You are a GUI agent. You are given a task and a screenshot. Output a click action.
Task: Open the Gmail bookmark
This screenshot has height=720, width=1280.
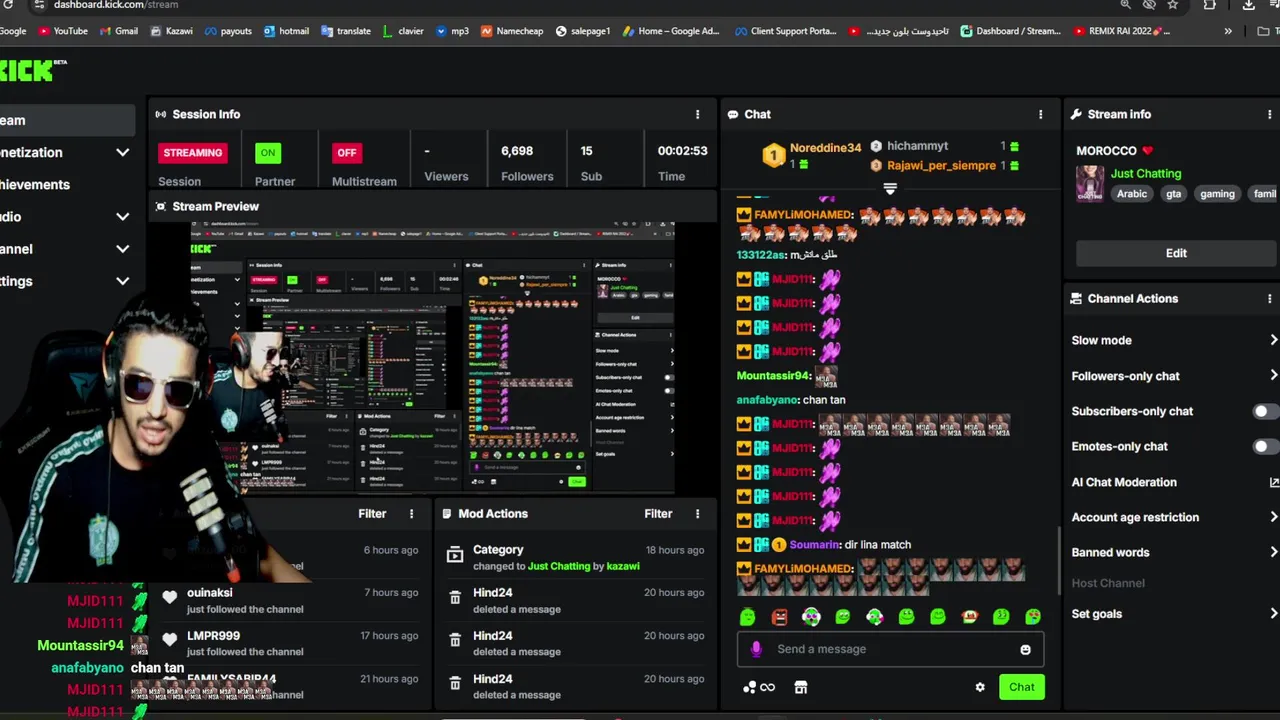(x=118, y=31)
